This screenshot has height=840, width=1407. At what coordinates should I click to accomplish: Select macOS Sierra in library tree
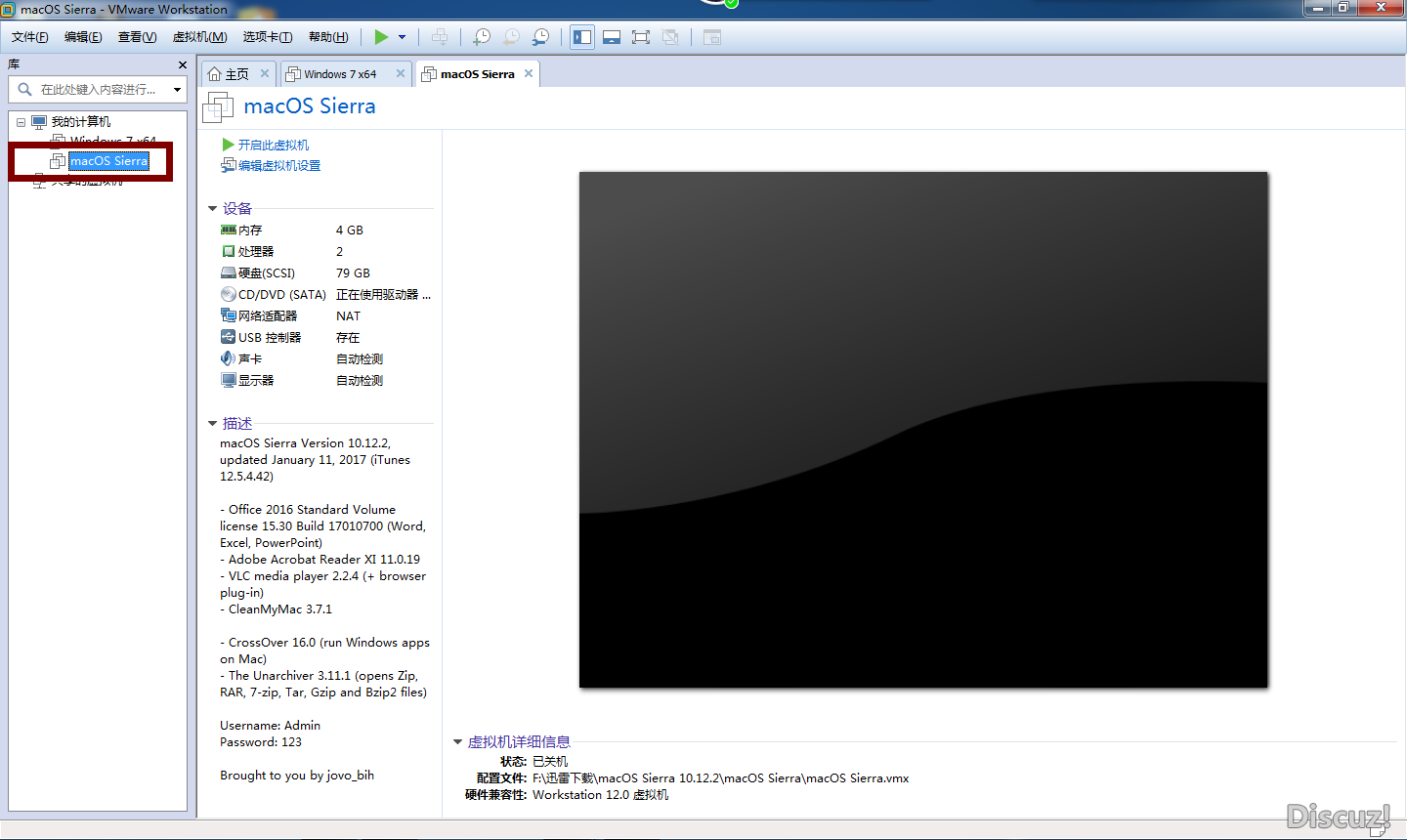(x=108, y=161)
